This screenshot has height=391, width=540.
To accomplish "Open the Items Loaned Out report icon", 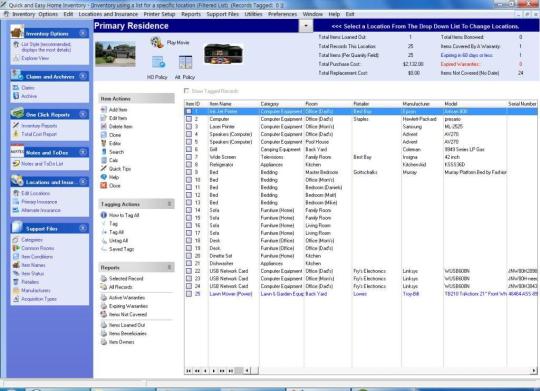I will point(103,325).
